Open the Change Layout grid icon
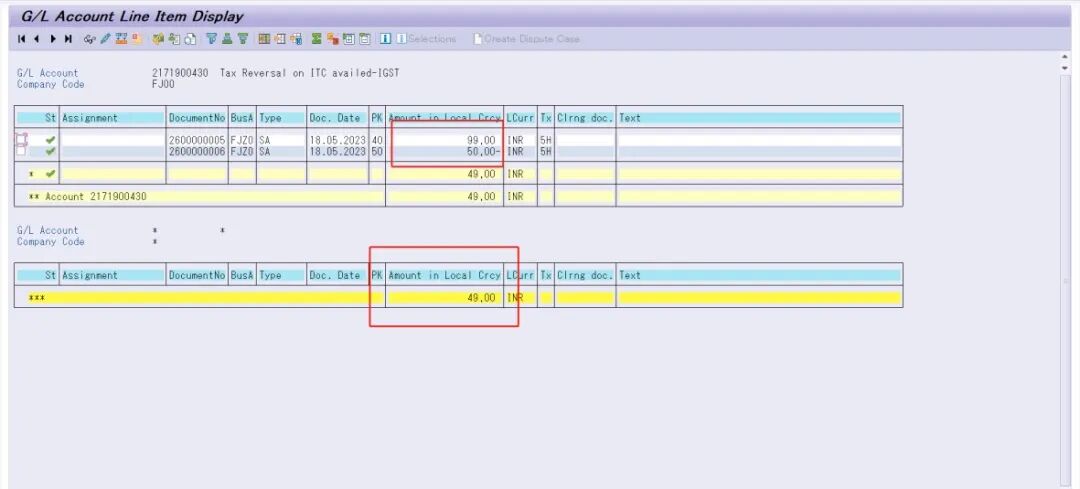Screen dimensions: 1080x489 [262, 39]
